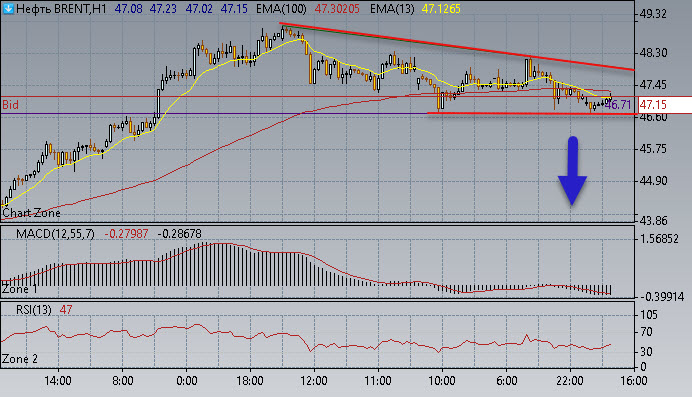
Task: Click the 22:00 time axis marker
Action: point(570,380)
